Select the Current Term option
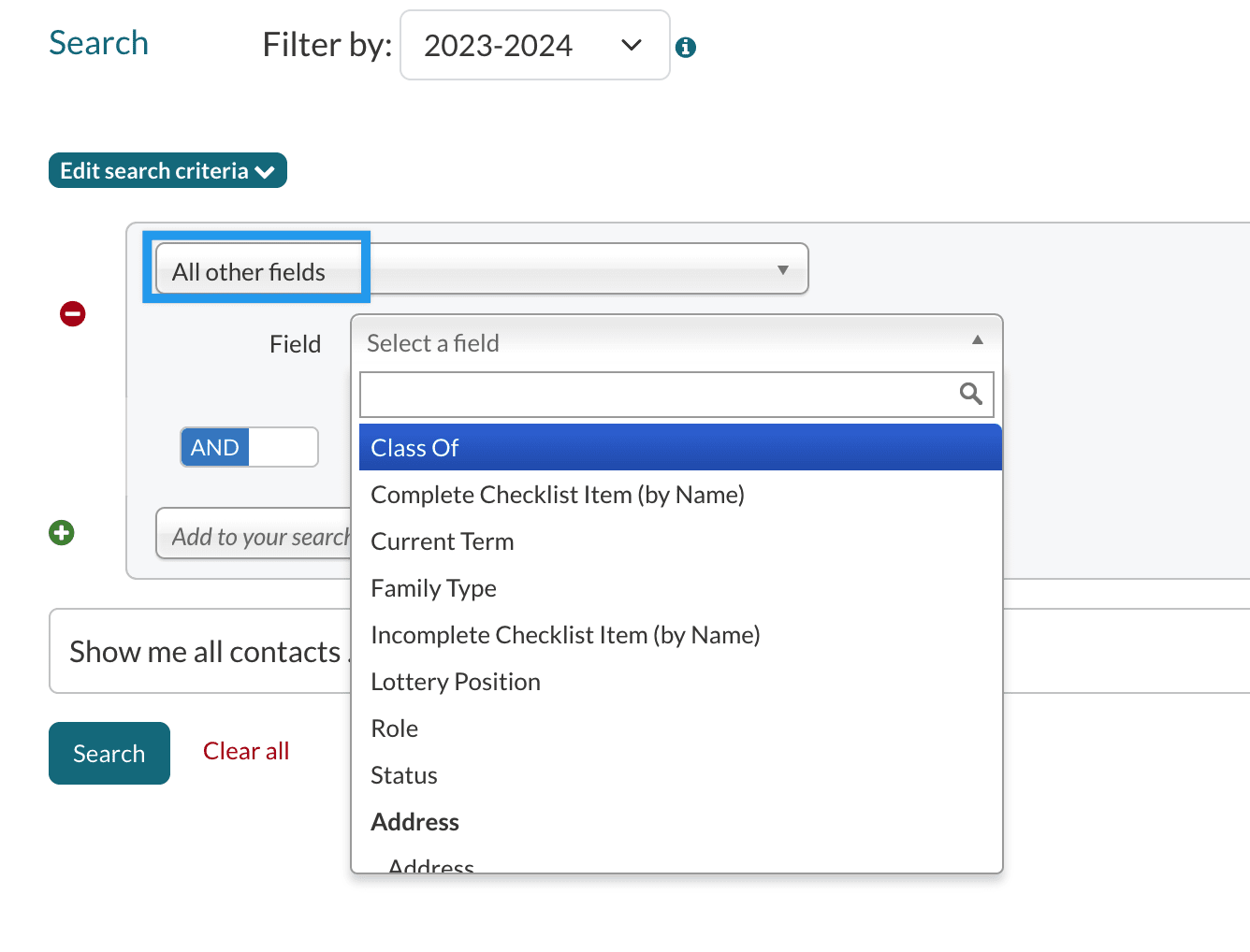The width and height of the screenshot is (1250, 952). [x=442, y=541]
